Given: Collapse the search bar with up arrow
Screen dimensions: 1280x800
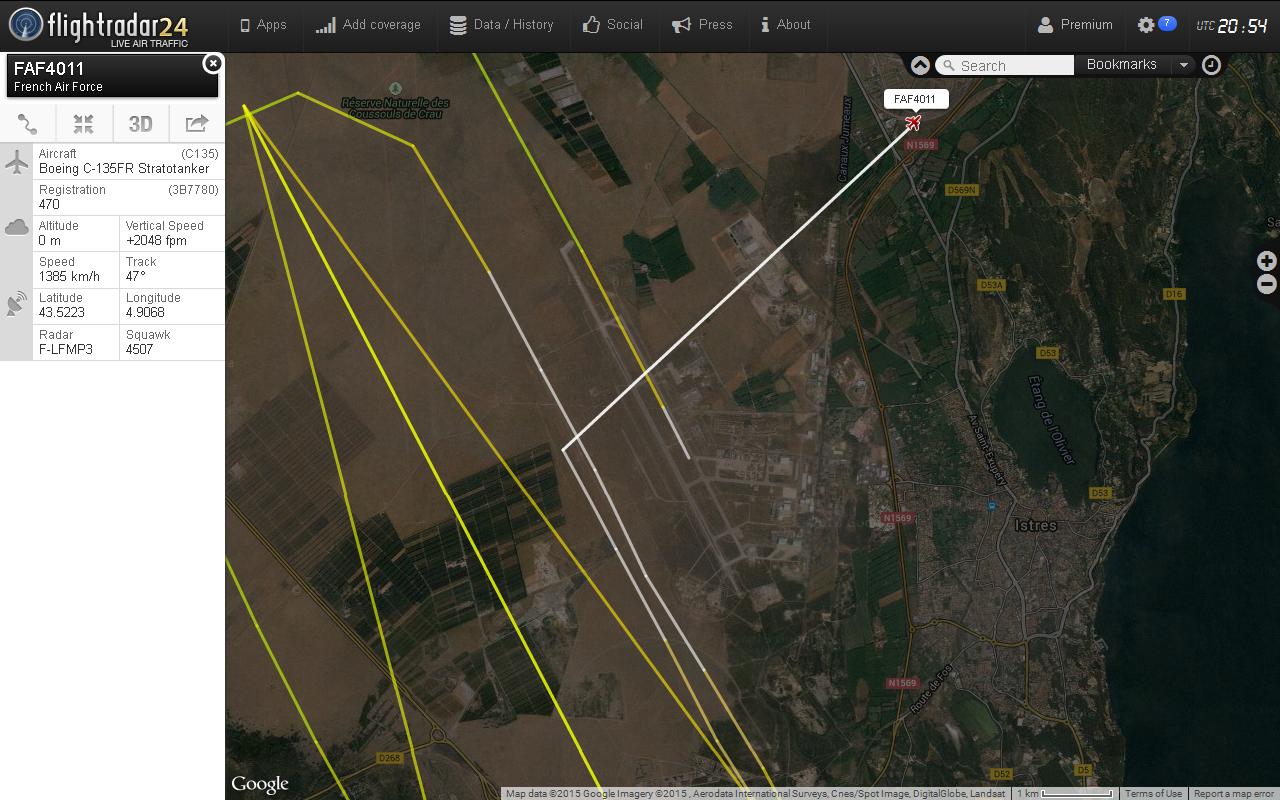Looking at the screenshot, I should pos(920,65).
